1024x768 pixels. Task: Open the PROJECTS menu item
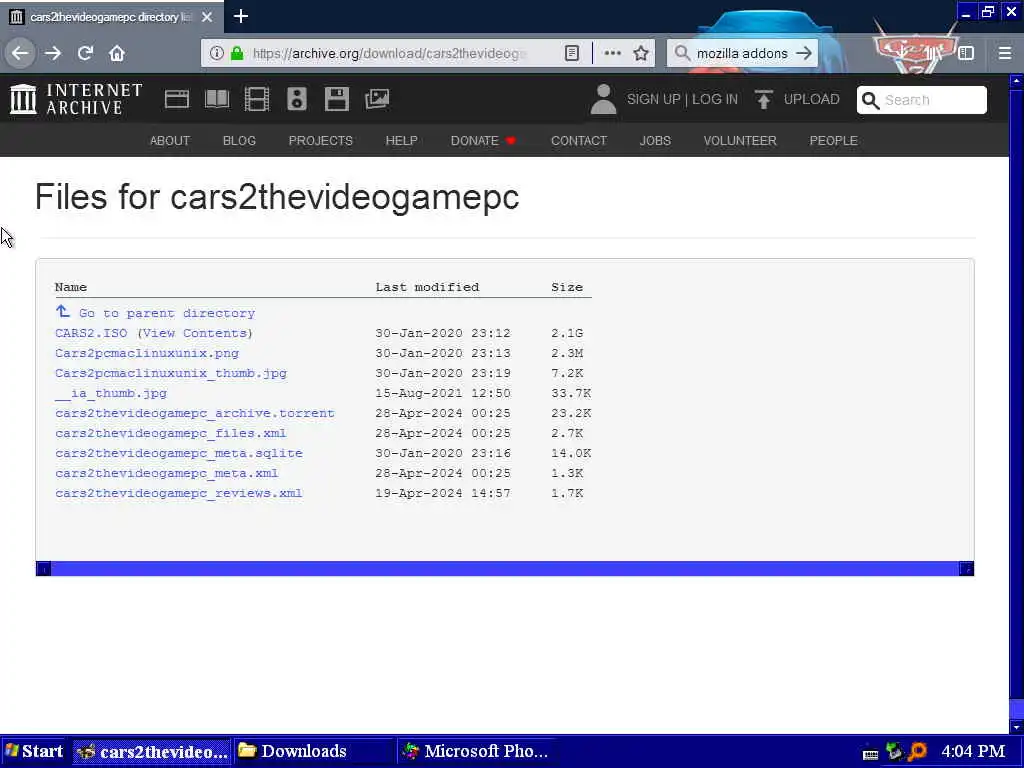pyautogui.click(x=321, y=140)
